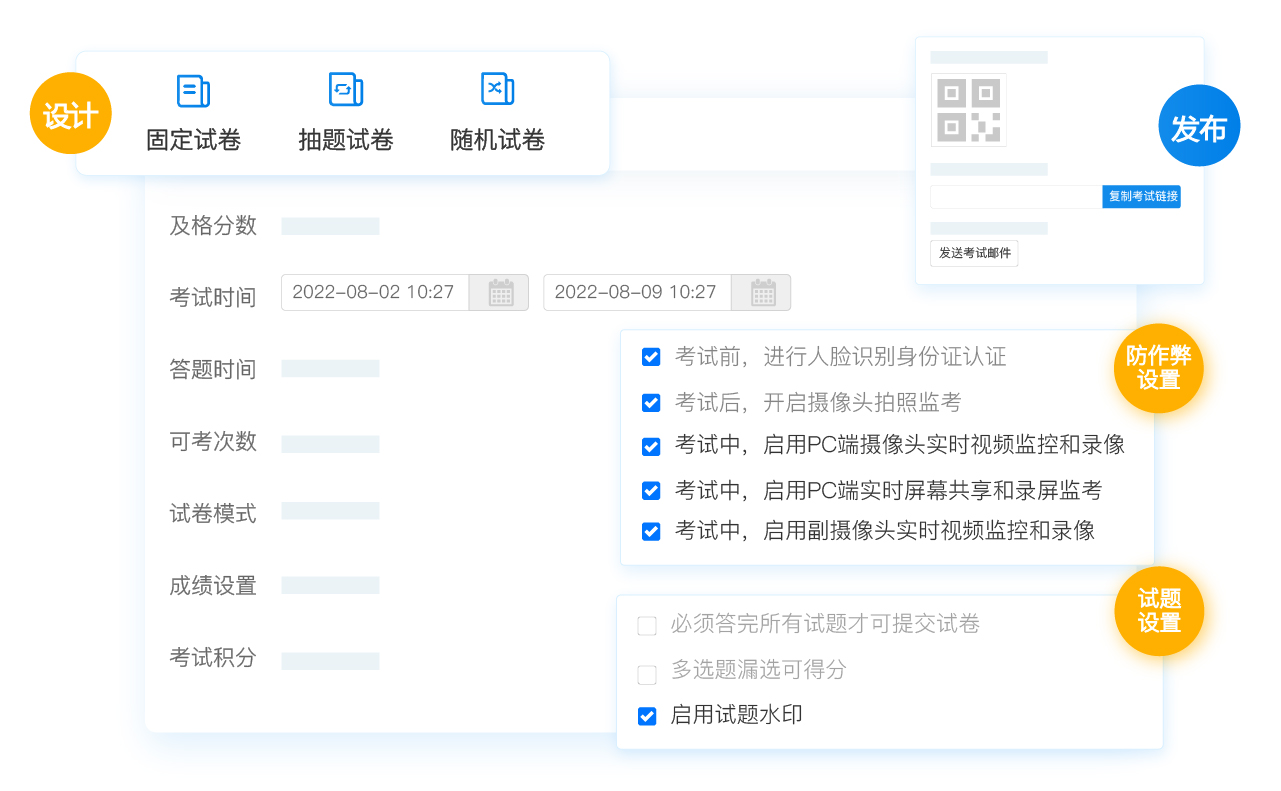Toggle the 启用试题水印 checkbox

(647, 716)
